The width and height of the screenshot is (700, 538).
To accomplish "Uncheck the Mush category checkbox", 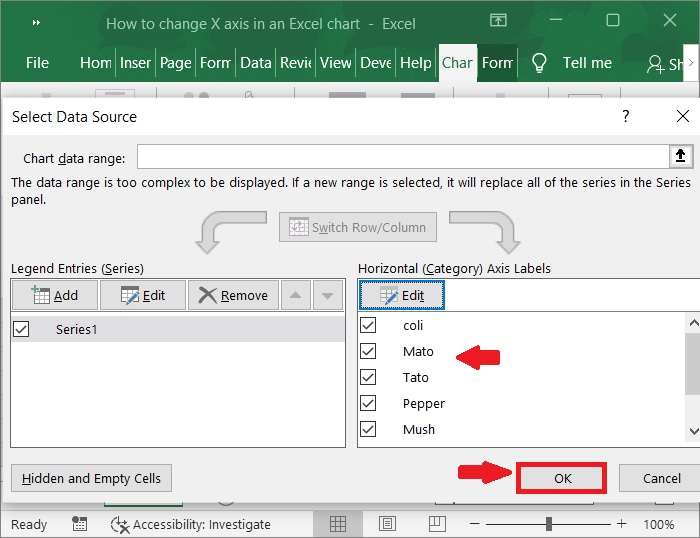I will [368, 429].
